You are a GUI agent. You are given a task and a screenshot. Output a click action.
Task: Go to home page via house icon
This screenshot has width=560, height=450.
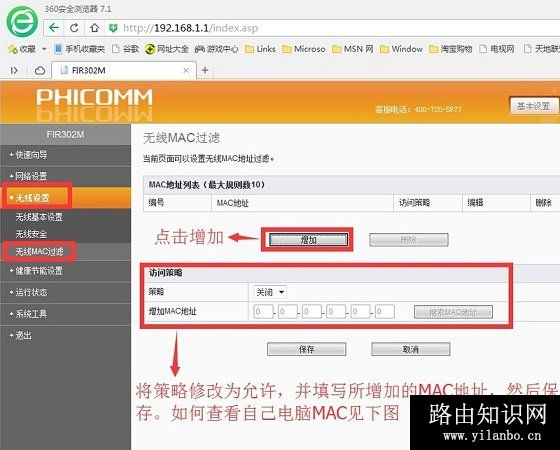[x=94, y=28]
